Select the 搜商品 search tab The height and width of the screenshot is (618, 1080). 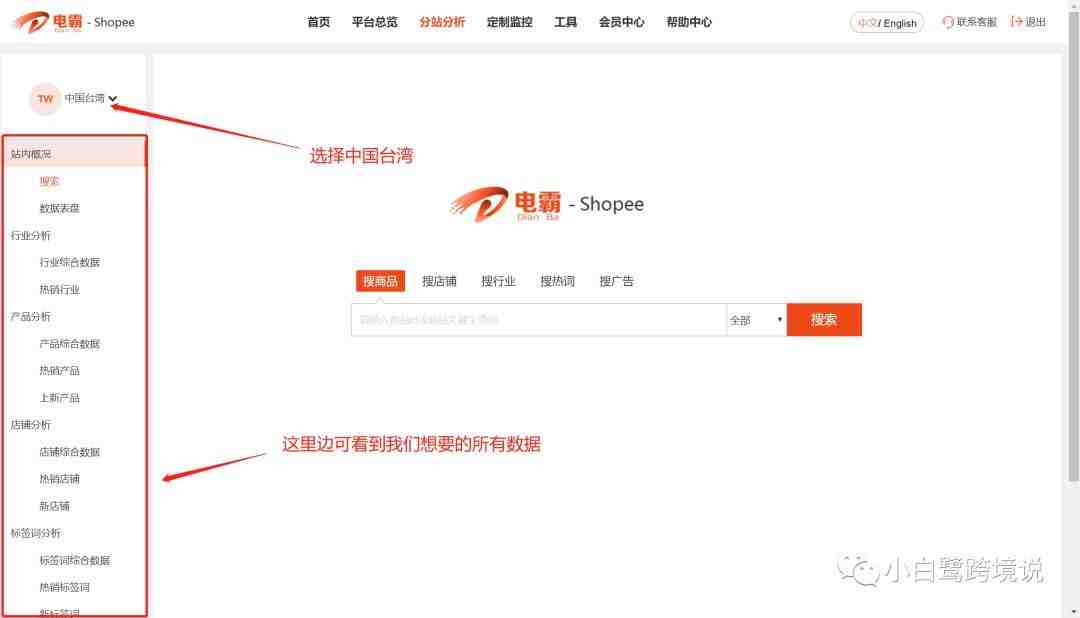380,281
